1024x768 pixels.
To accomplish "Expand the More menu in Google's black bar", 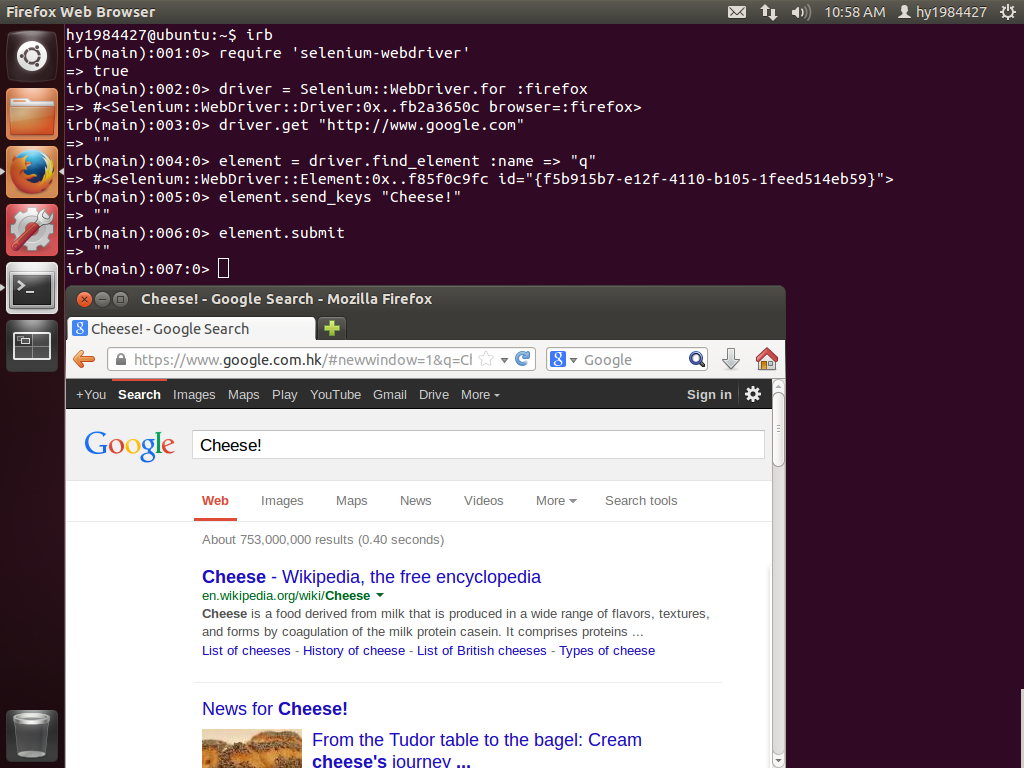I will tap(480, 394).
